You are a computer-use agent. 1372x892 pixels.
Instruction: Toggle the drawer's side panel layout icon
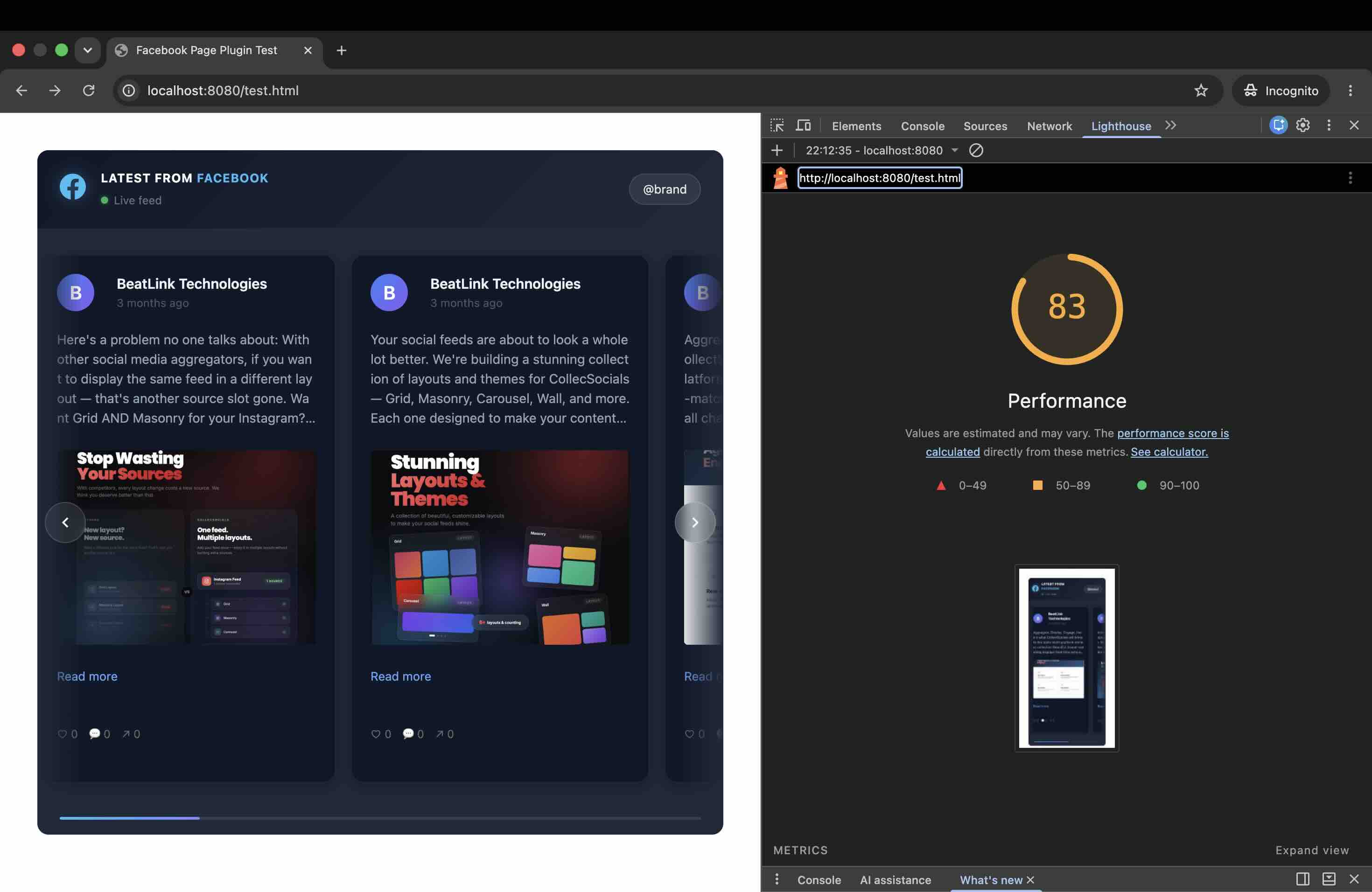1302,879
